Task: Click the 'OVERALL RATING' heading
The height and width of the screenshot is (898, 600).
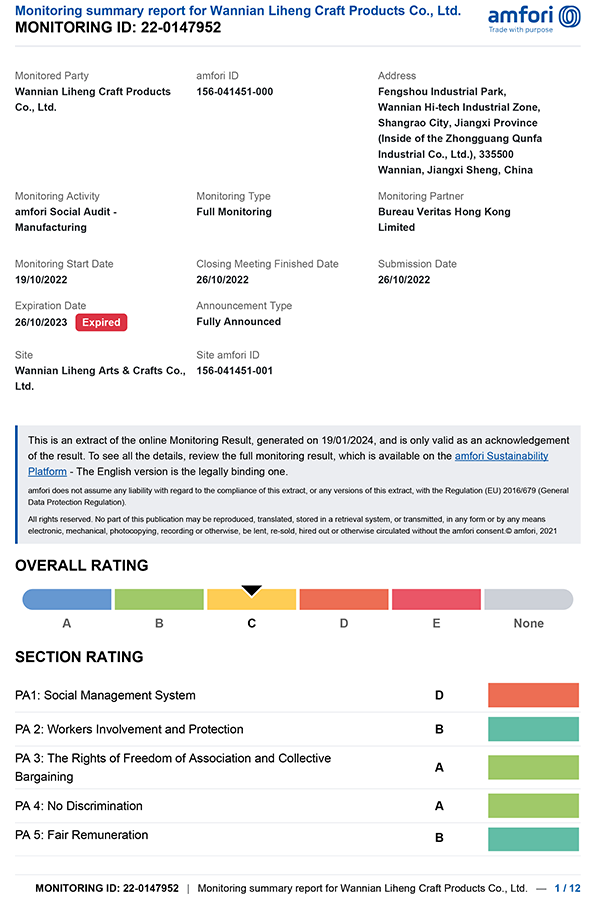Action: coord(82,566)
